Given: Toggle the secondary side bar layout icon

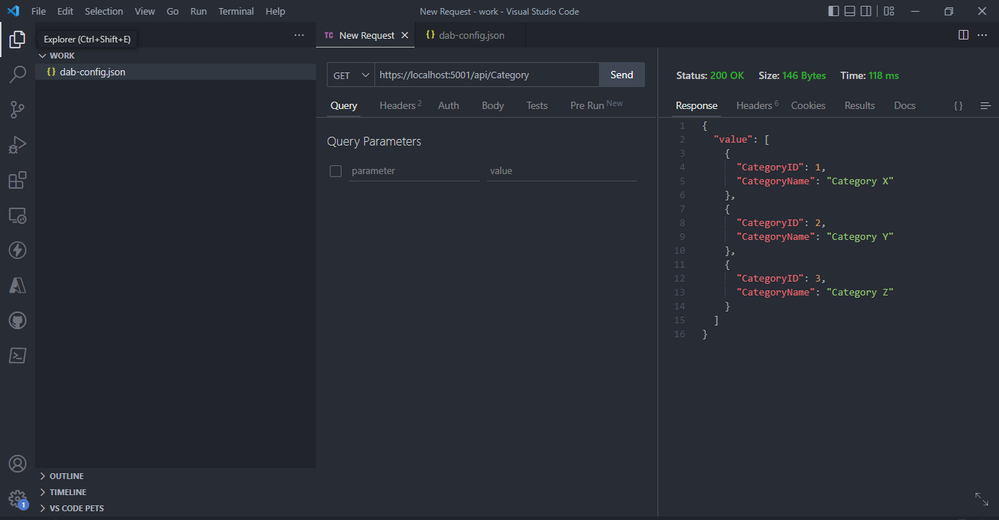Looking at the screenshot, I should click(x=866, y=11).
